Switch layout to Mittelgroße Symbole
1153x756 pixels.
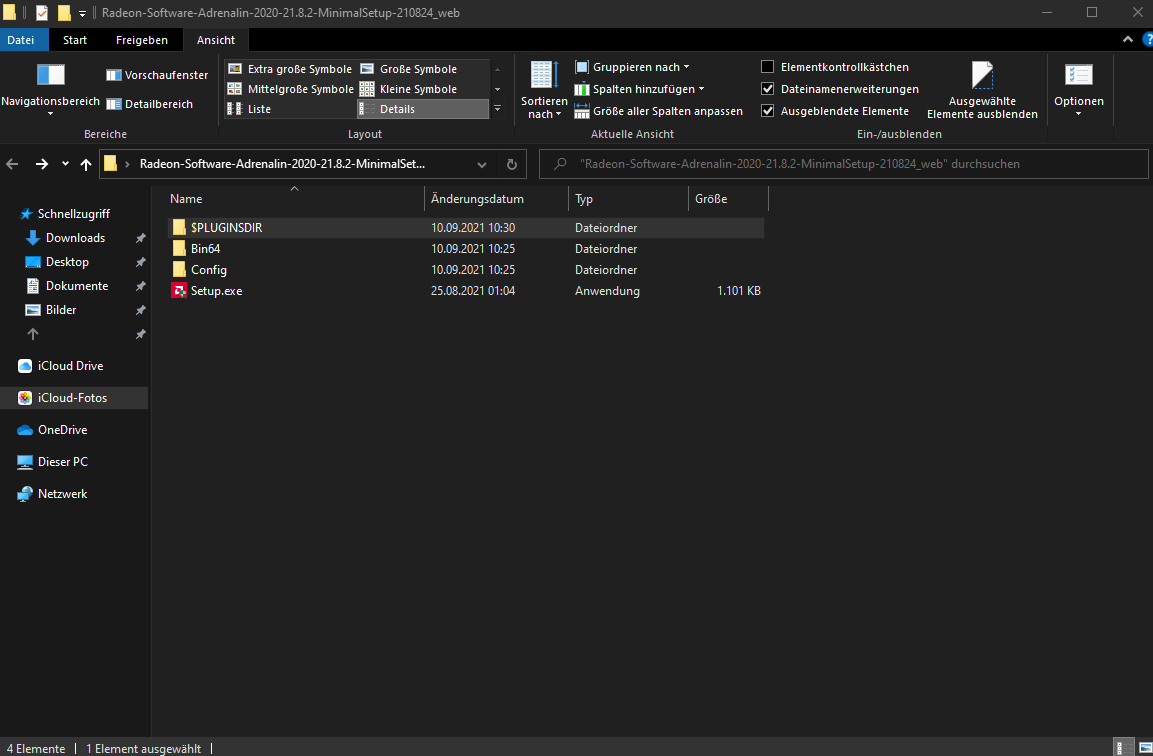click(x=290, y=89)
